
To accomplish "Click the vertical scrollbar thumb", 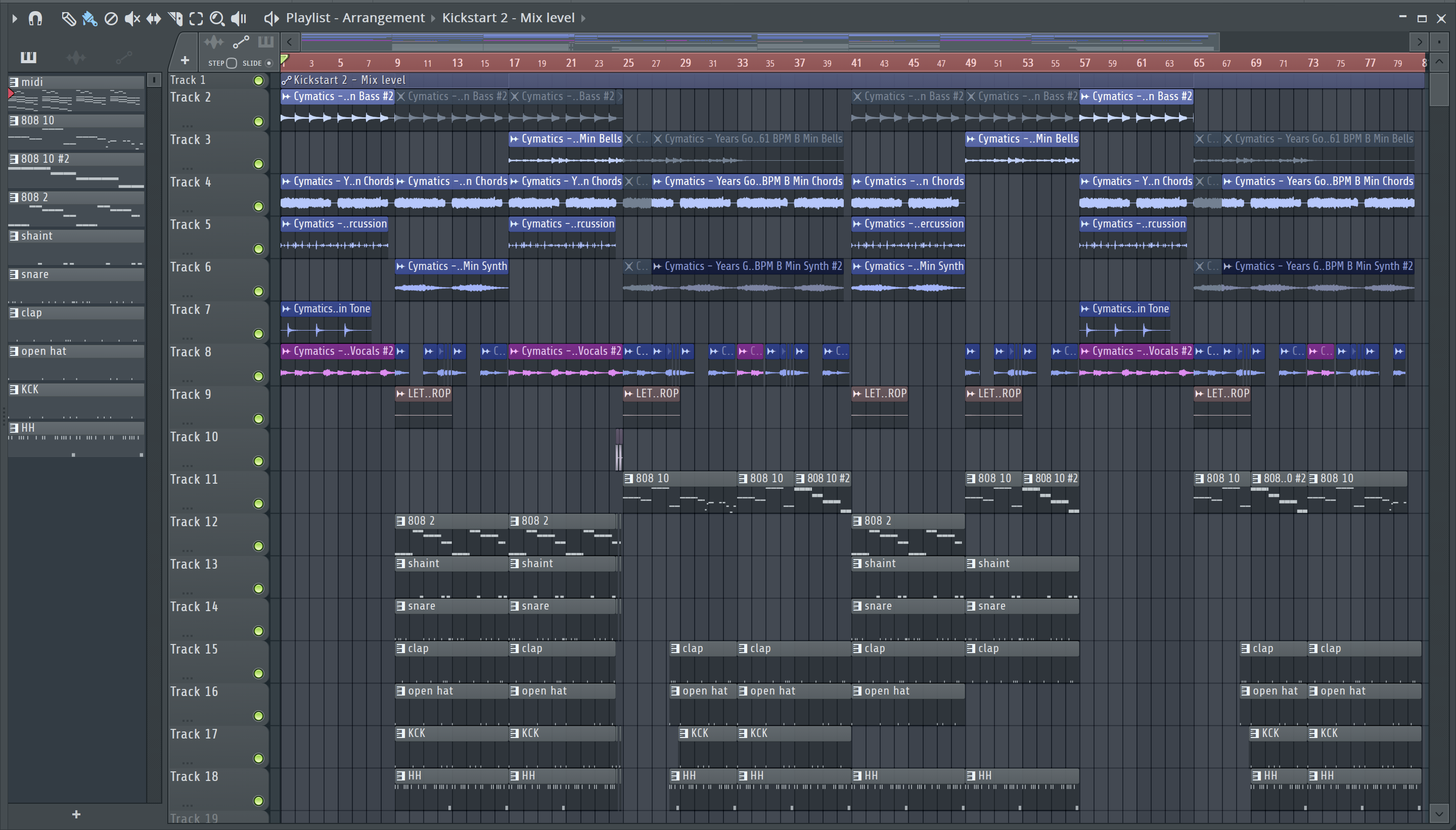I will 1439,88.
